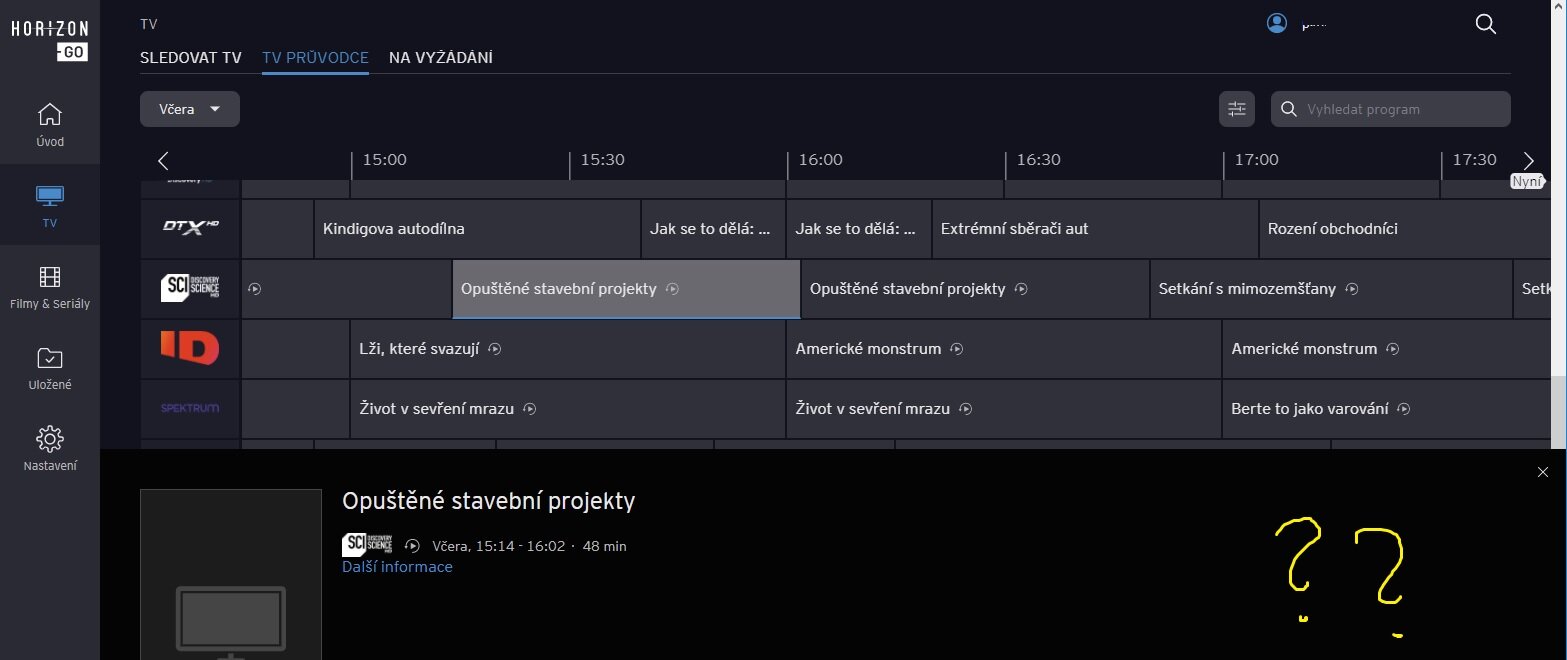Expand the Včera day dropdown
Image resolution: width=1567 pixels, height=660 pixels.
[x=189, y=109]
